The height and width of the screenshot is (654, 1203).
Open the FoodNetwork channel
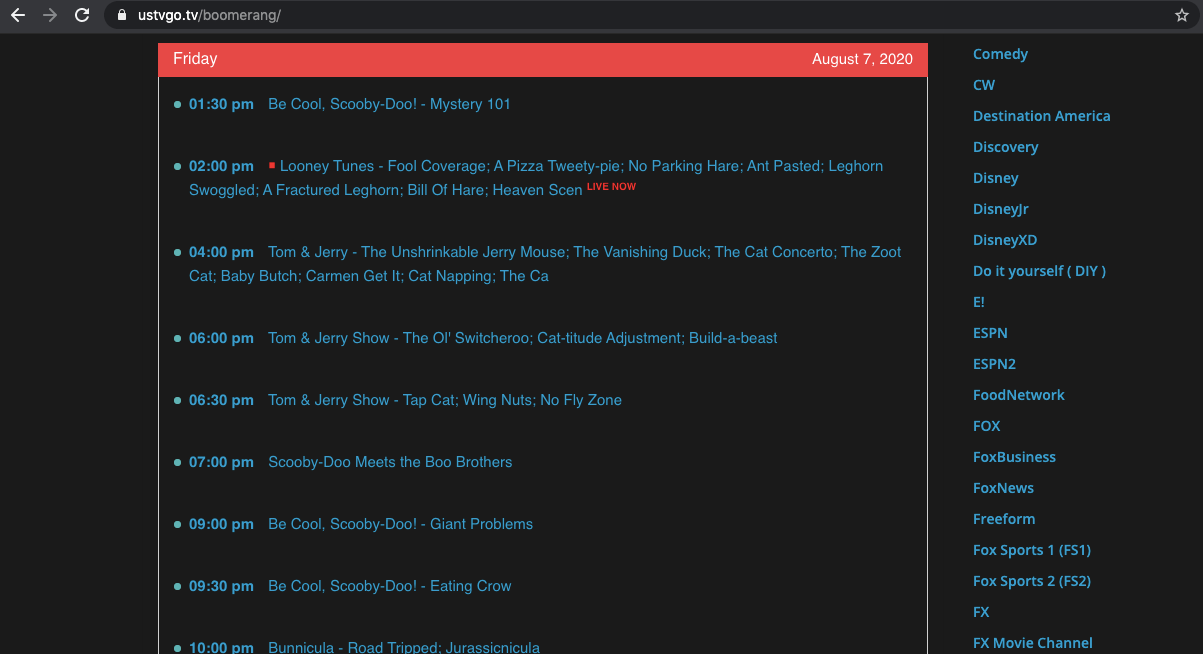(x=1018, y=395)
